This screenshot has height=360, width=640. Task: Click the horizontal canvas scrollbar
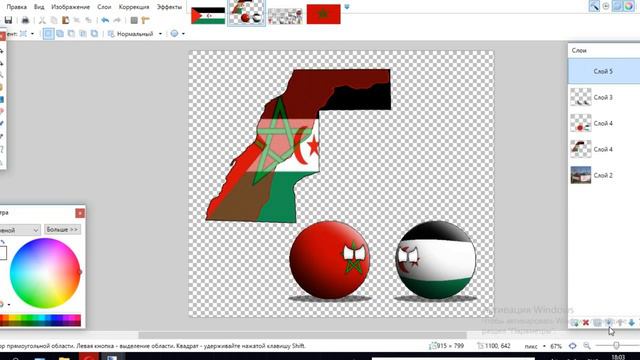point(302,335)
